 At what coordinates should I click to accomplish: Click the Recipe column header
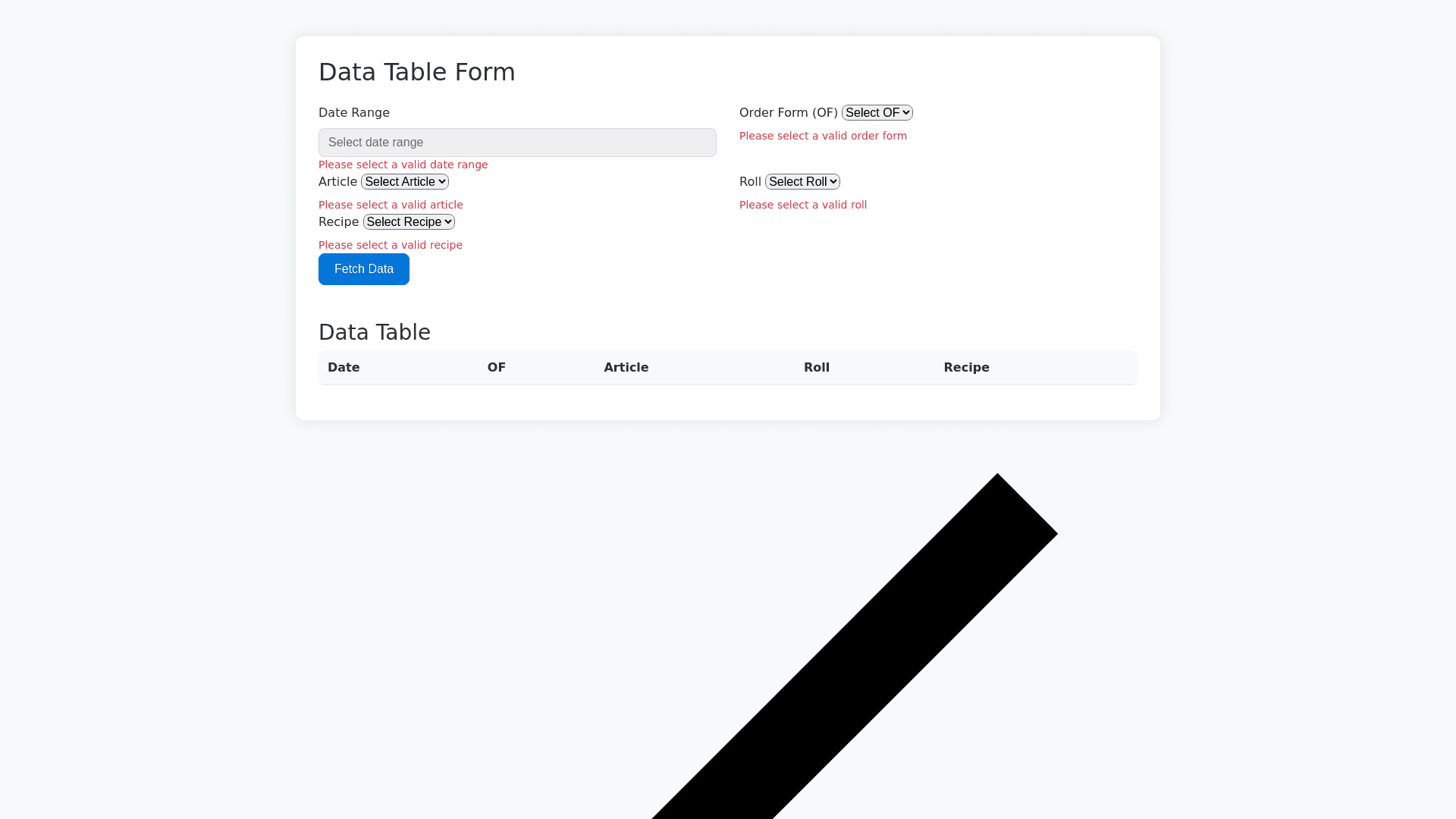coord(966,368)
